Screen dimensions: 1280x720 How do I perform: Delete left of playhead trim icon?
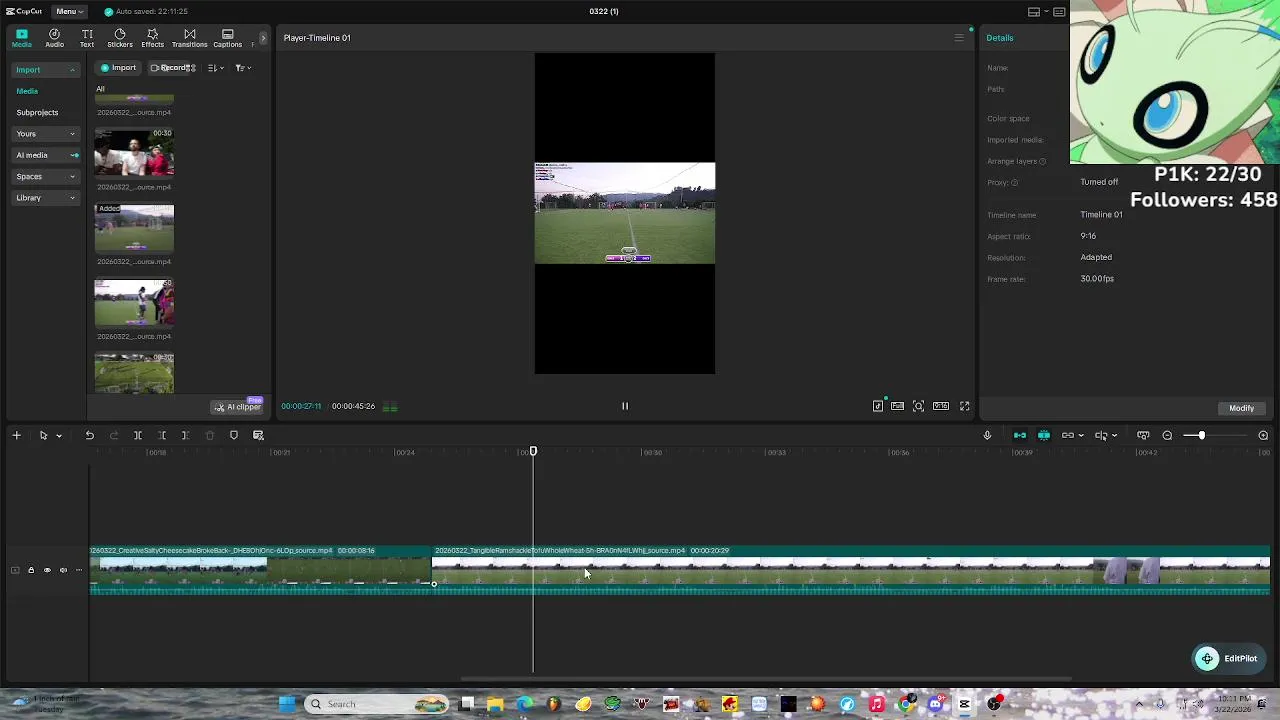pos(162,435)
